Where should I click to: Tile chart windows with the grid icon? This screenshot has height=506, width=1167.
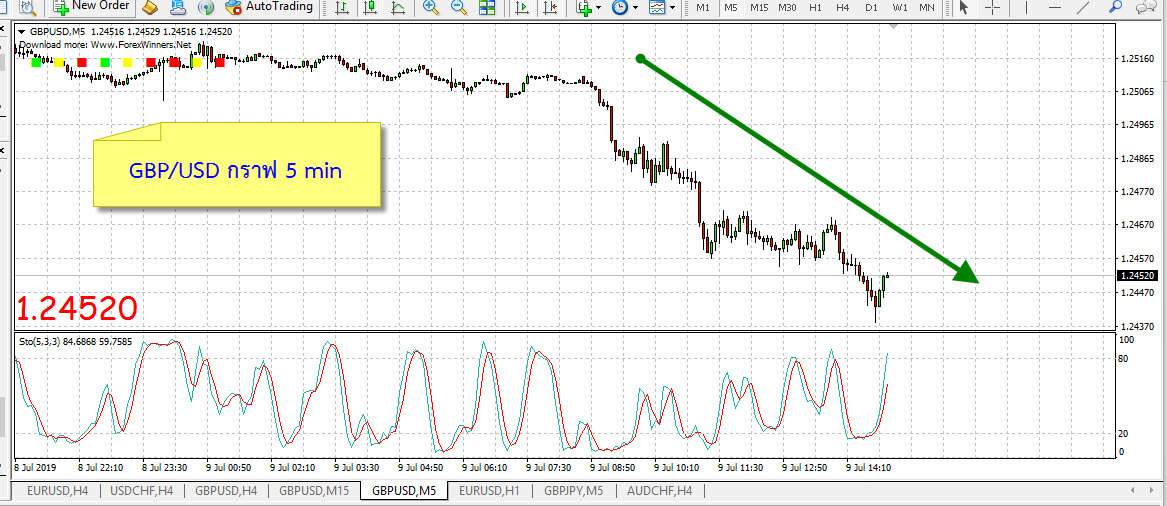[x=488, y=8]
